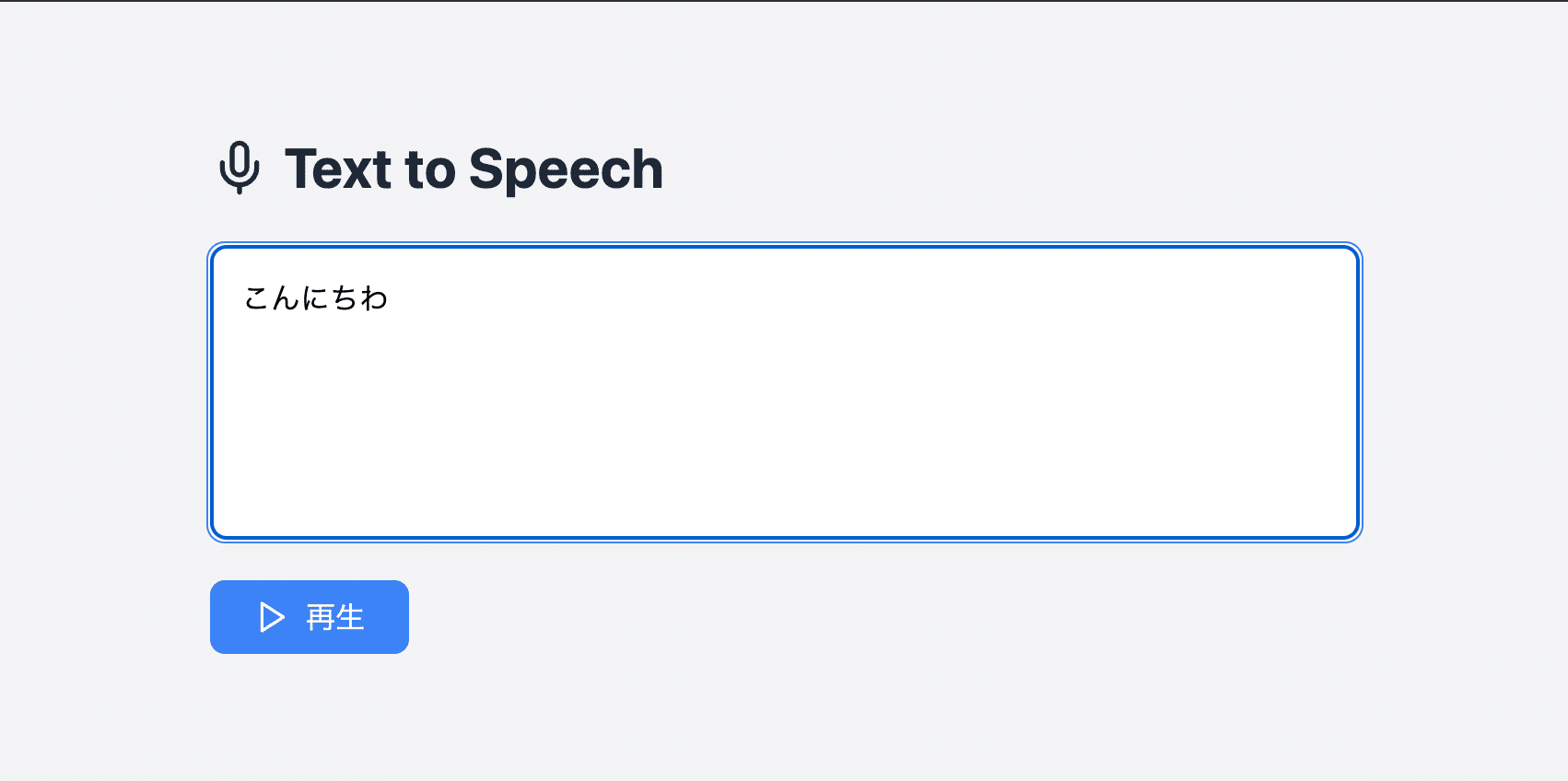Click the に character in the textarea
Screen dimensions: 1568x781
[316, 298]
